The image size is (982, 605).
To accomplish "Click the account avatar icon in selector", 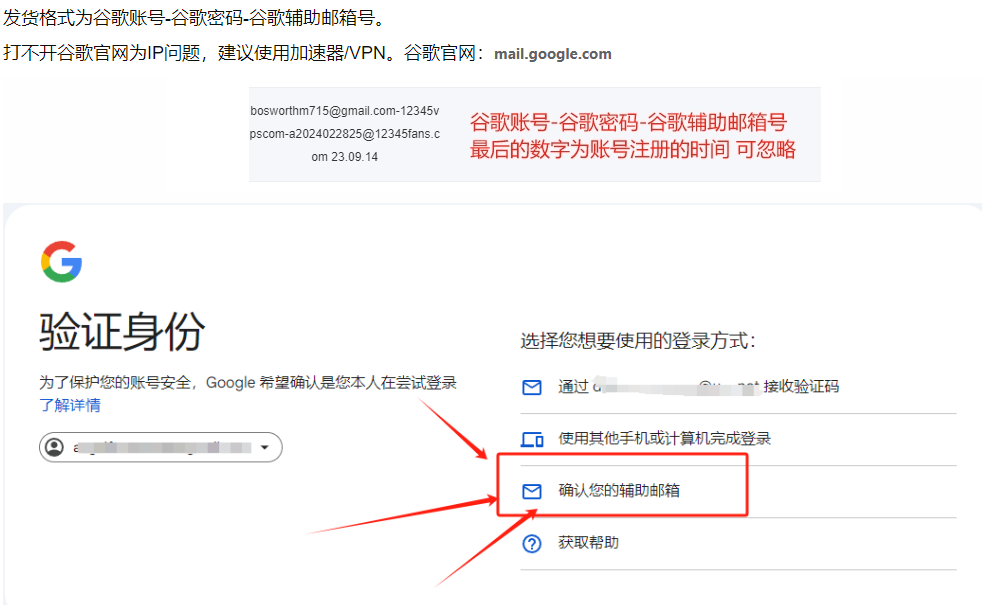I will [55, 447].
